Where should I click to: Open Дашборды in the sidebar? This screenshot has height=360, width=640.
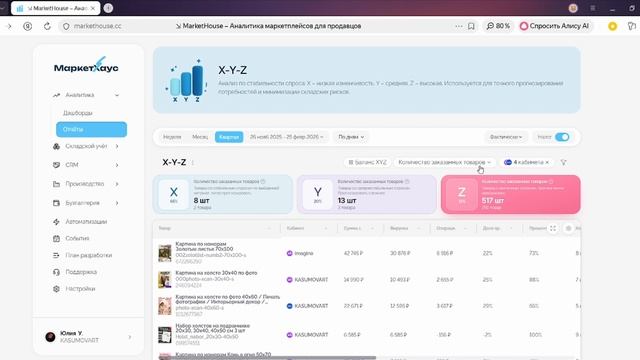click(78, 113)
